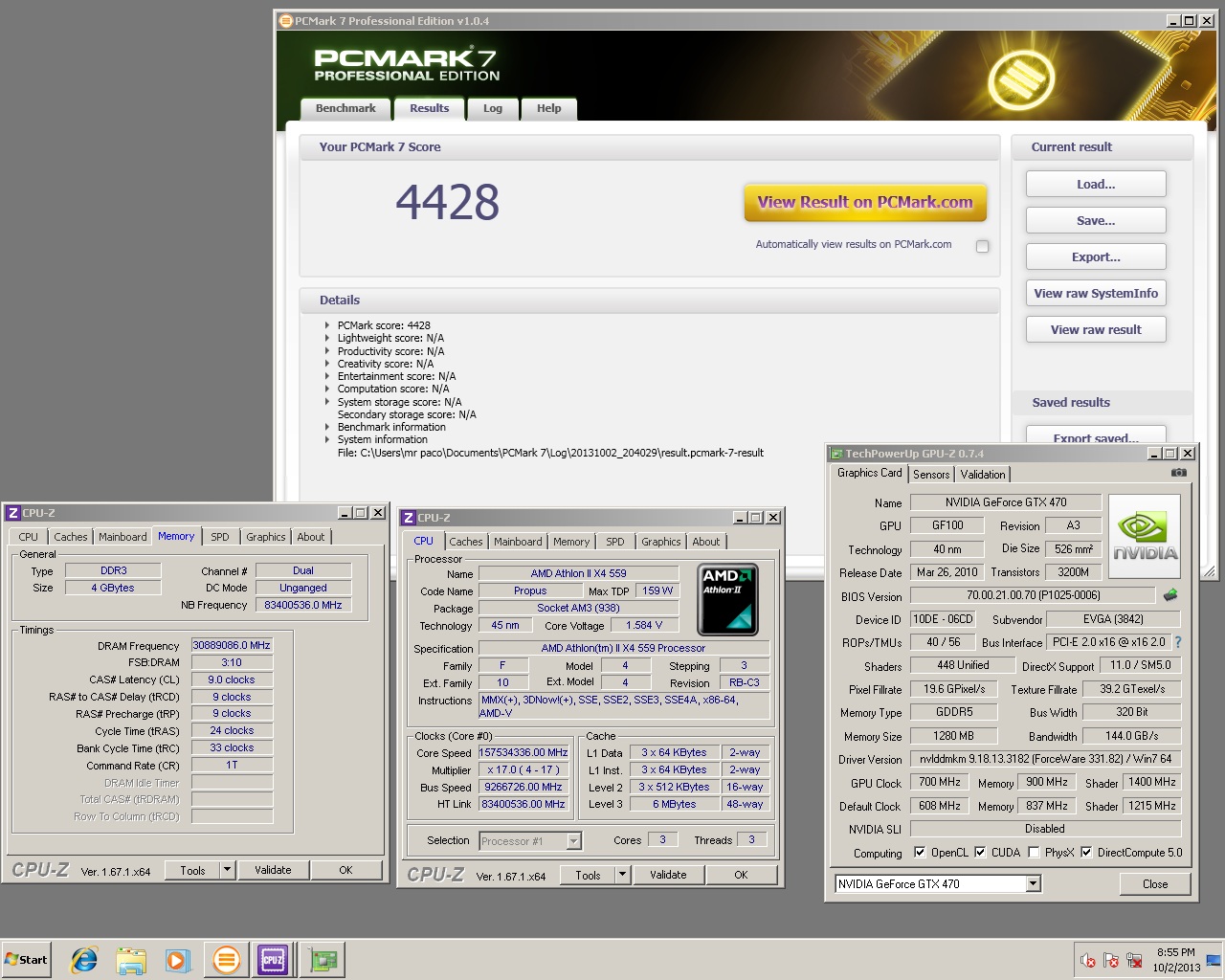Switch to the purple CPU-Z taskbar icon

(273, 960)
